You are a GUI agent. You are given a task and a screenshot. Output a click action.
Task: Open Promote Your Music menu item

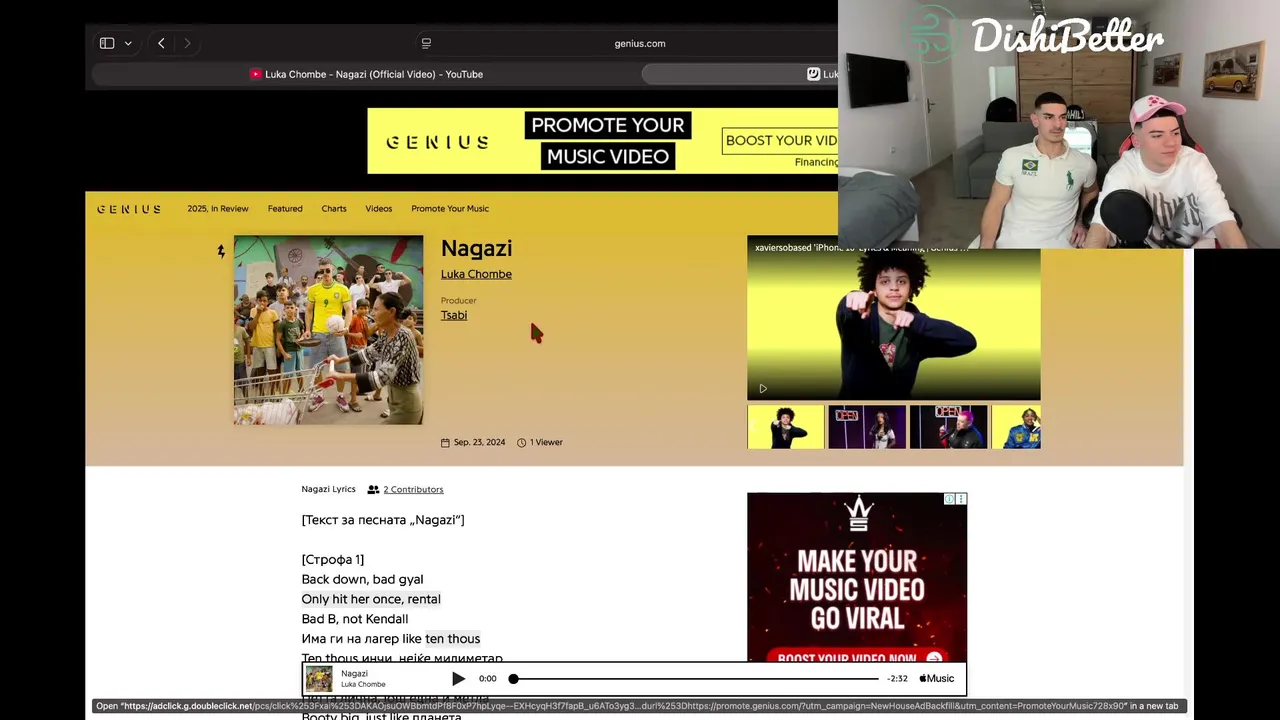tap(450, 209)
